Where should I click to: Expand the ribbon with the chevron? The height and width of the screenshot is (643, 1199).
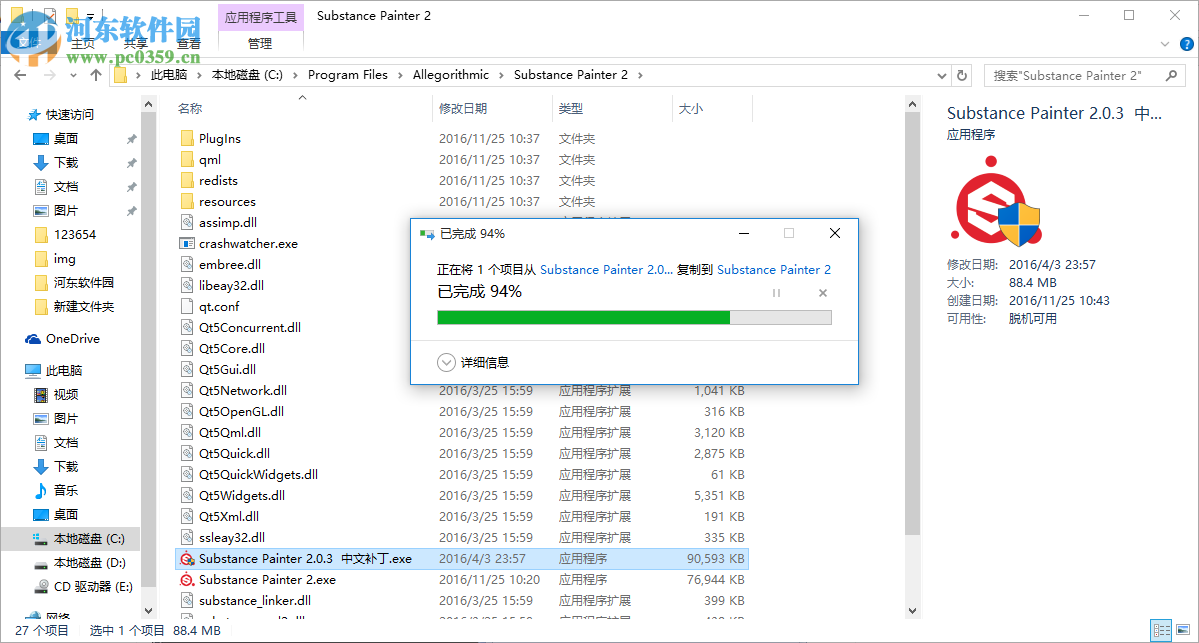(x=1165, y=44)
